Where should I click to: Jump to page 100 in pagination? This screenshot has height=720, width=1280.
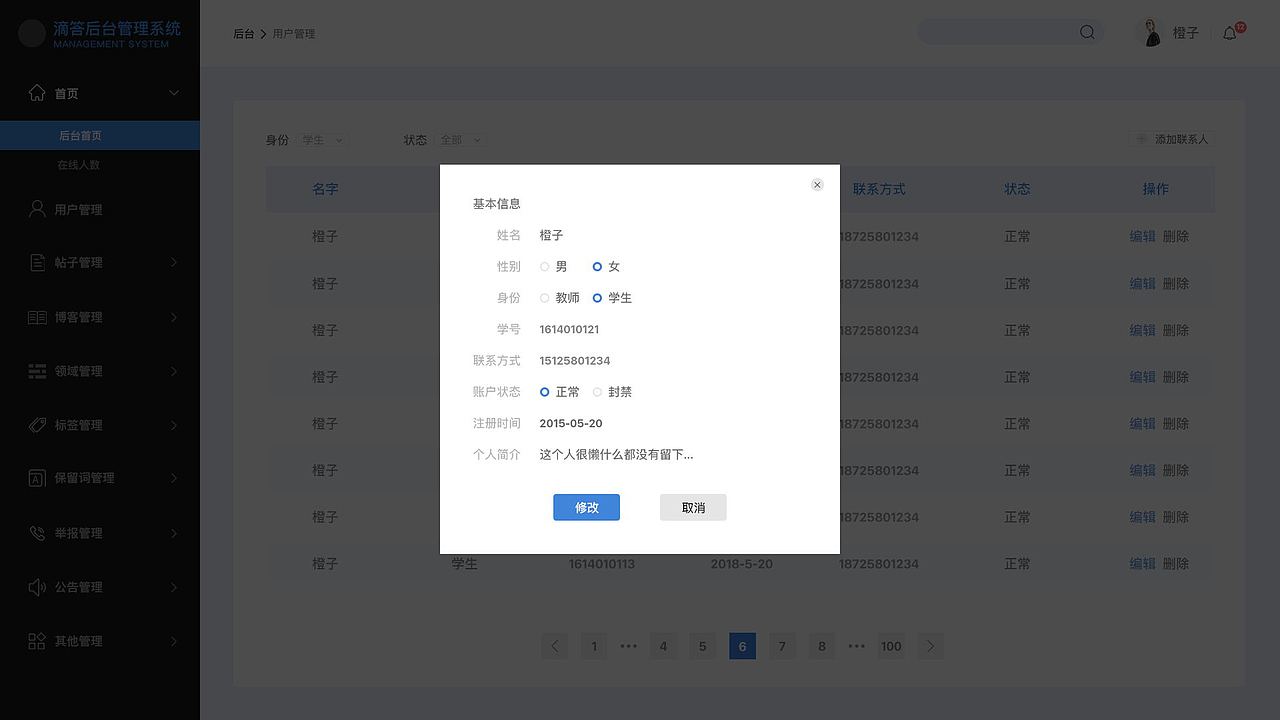(891, 646)
